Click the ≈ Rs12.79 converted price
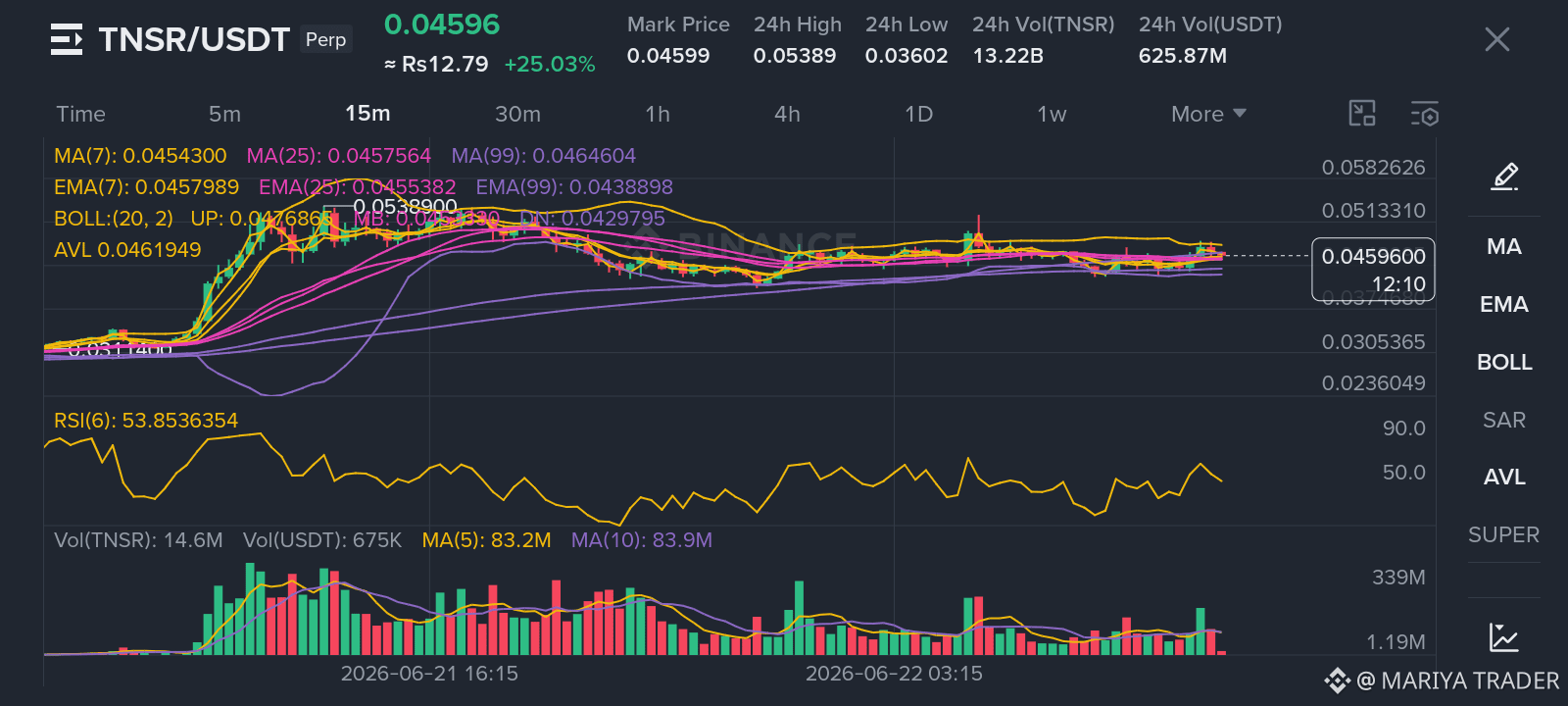Screen dimensions: 1568x706 [x=436, y=65]
